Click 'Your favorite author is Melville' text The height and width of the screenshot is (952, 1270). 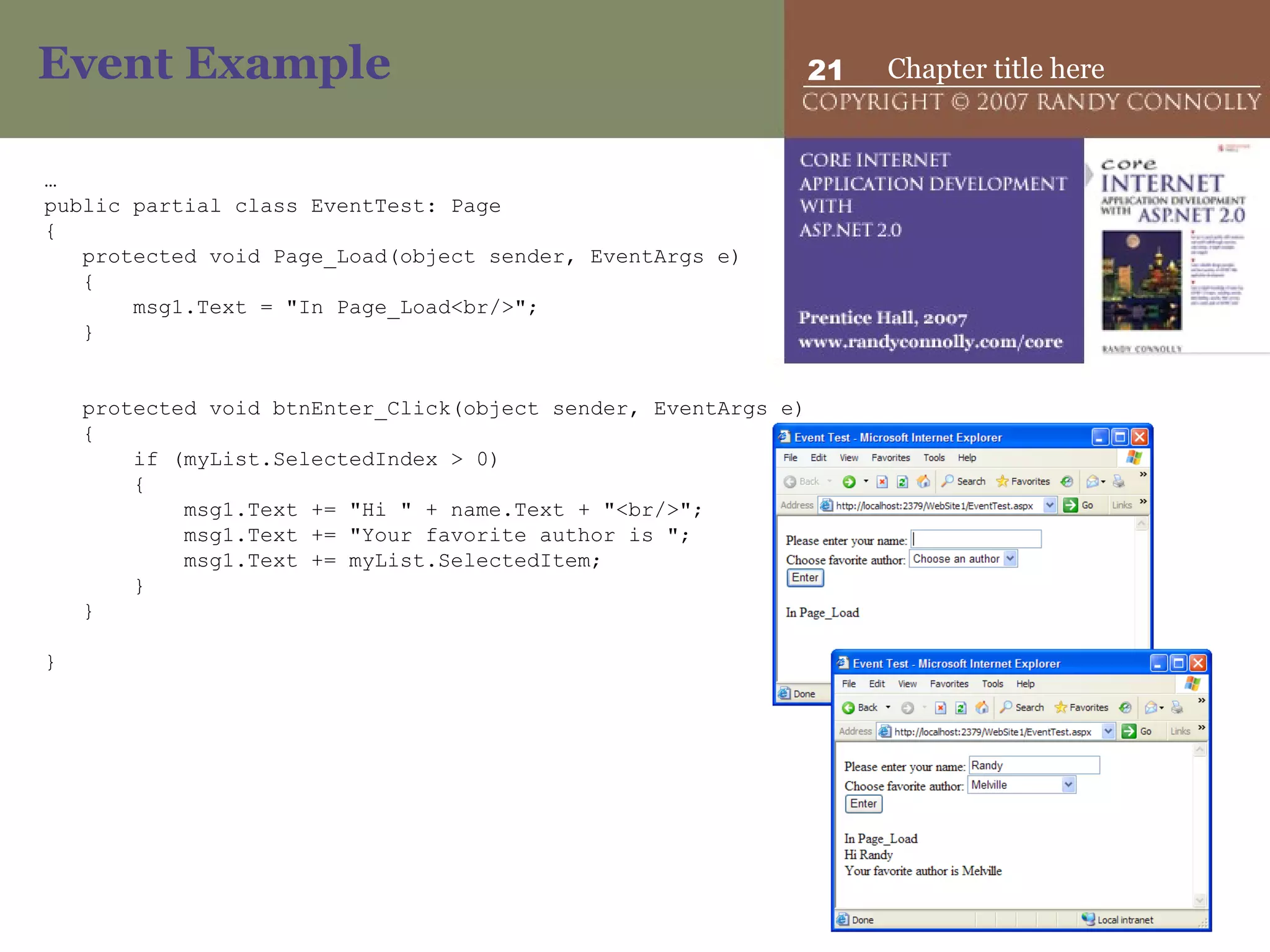[x=923, y=871]
